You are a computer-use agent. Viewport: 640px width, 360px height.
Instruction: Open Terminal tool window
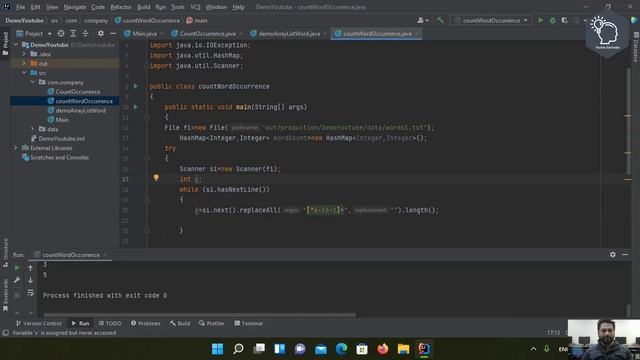pyautogui.click(x=249, y=323)
